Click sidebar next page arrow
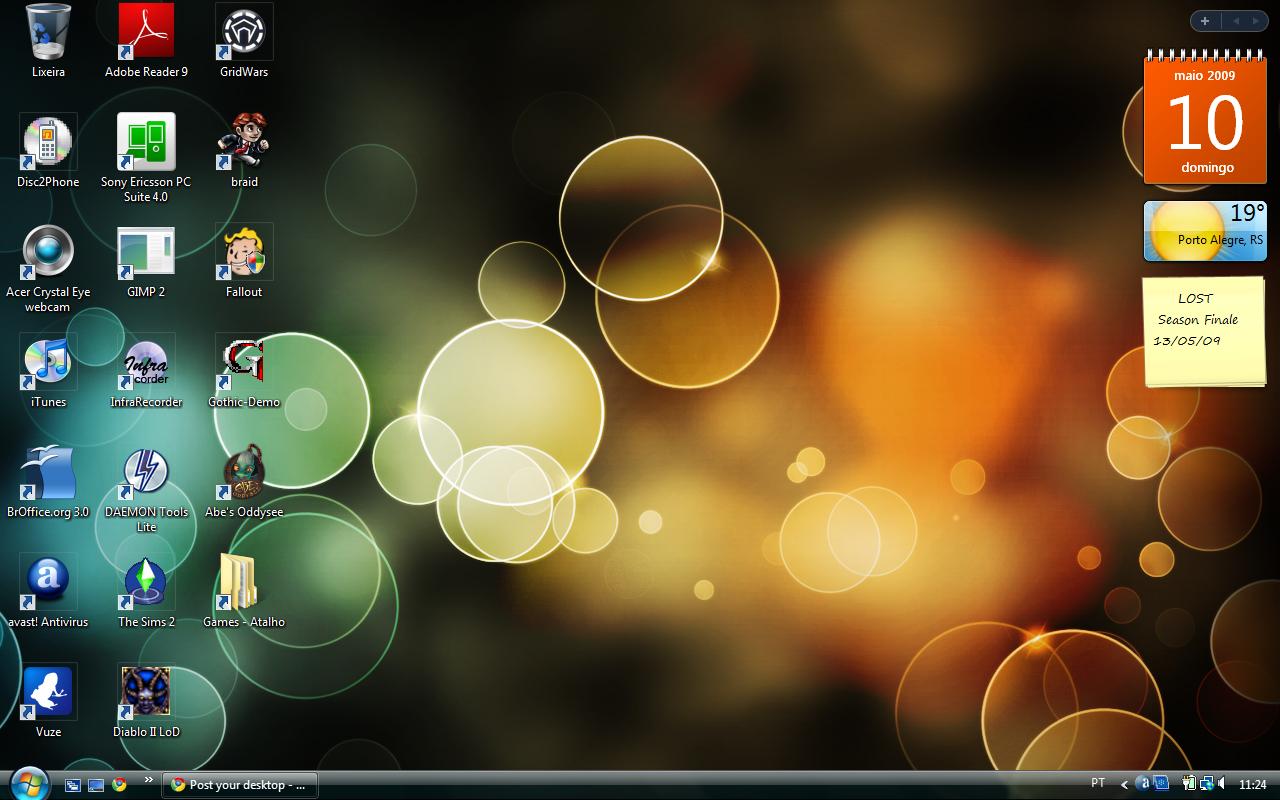 (1256, 21)
